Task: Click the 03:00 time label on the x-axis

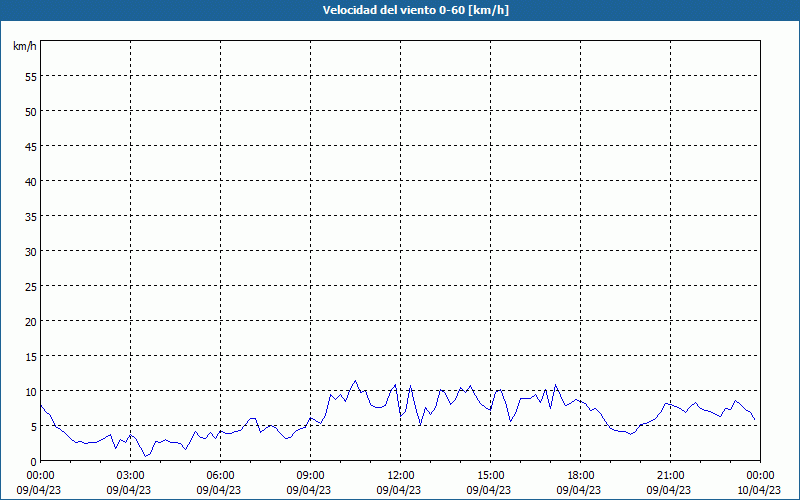Action: [x=130, y=476]
